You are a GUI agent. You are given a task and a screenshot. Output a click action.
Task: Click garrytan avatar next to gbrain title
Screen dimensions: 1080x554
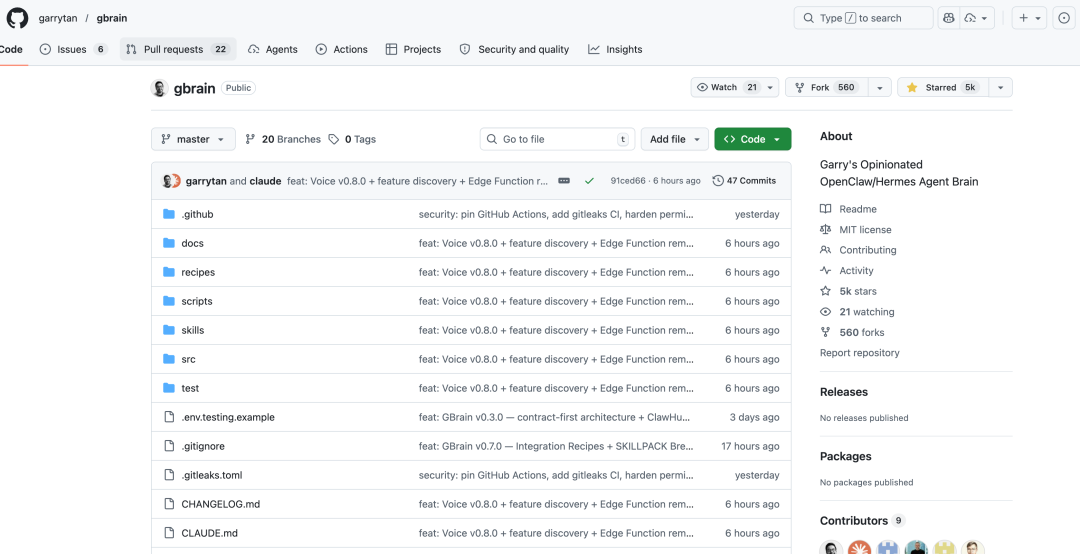coord(160,88)
